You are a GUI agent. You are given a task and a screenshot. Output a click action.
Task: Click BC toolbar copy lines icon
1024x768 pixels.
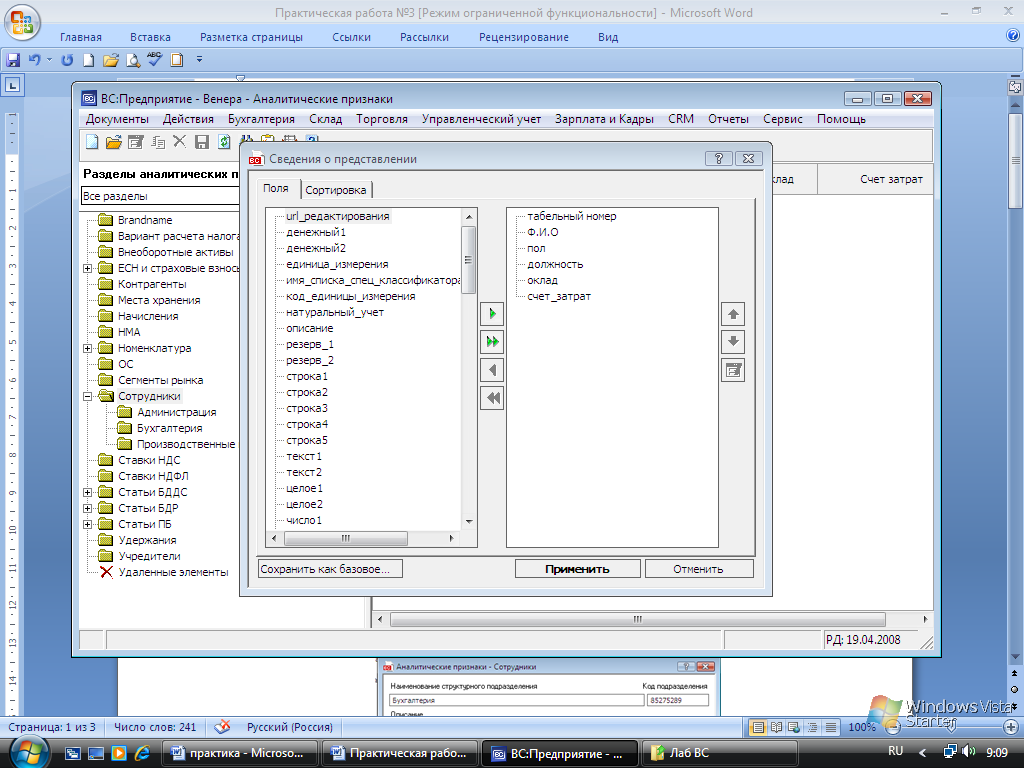[158, 142]
